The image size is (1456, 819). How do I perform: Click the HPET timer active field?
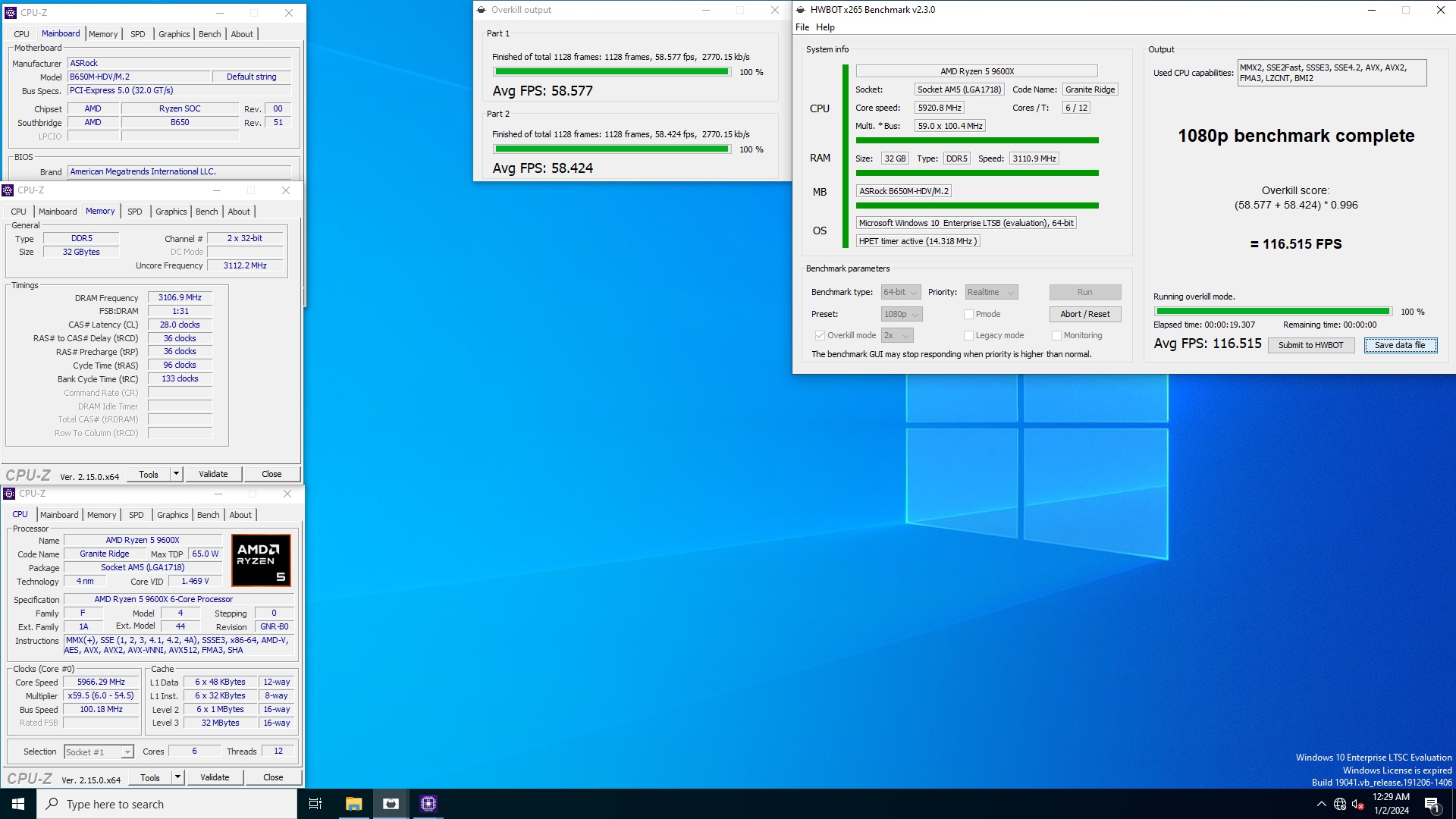[918, 241]
